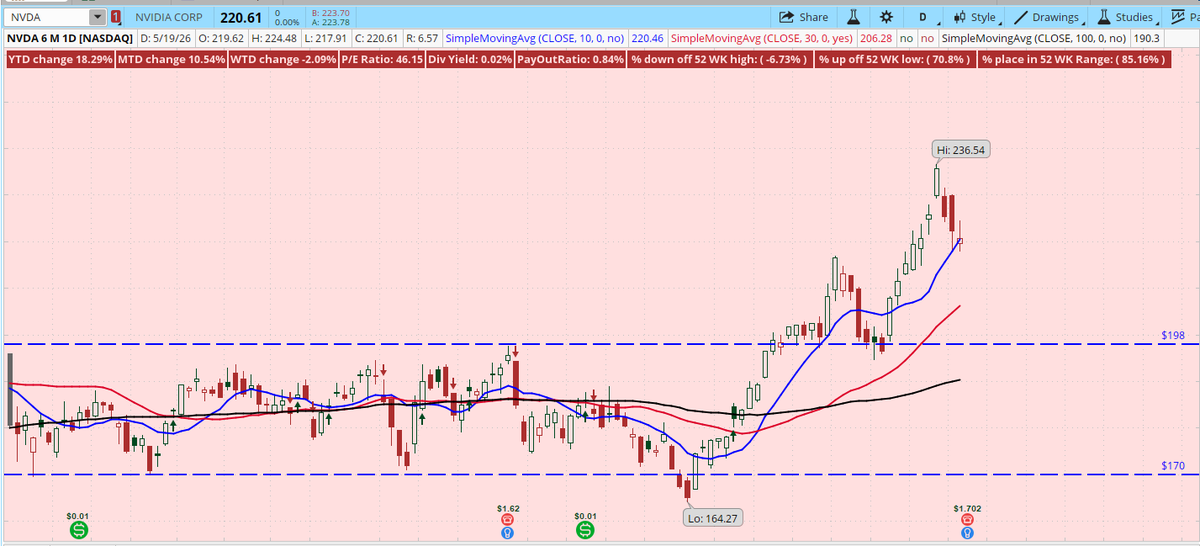This screenshot has width=1200, height=546.
Task: Click the second green $0.01 dividend icon
Action: click(x=586, y=528)
